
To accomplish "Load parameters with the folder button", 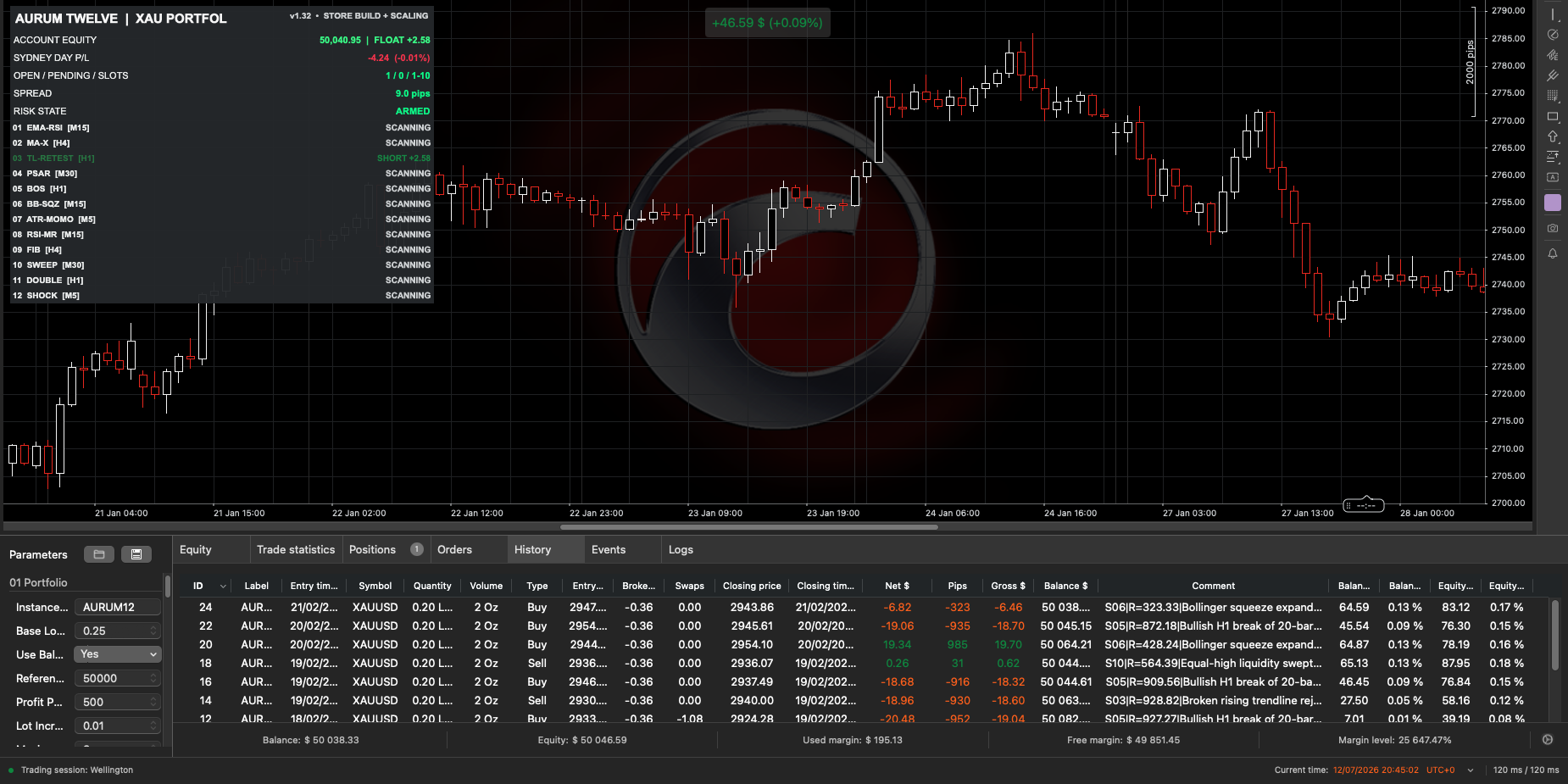I will [x=99, y=554].
